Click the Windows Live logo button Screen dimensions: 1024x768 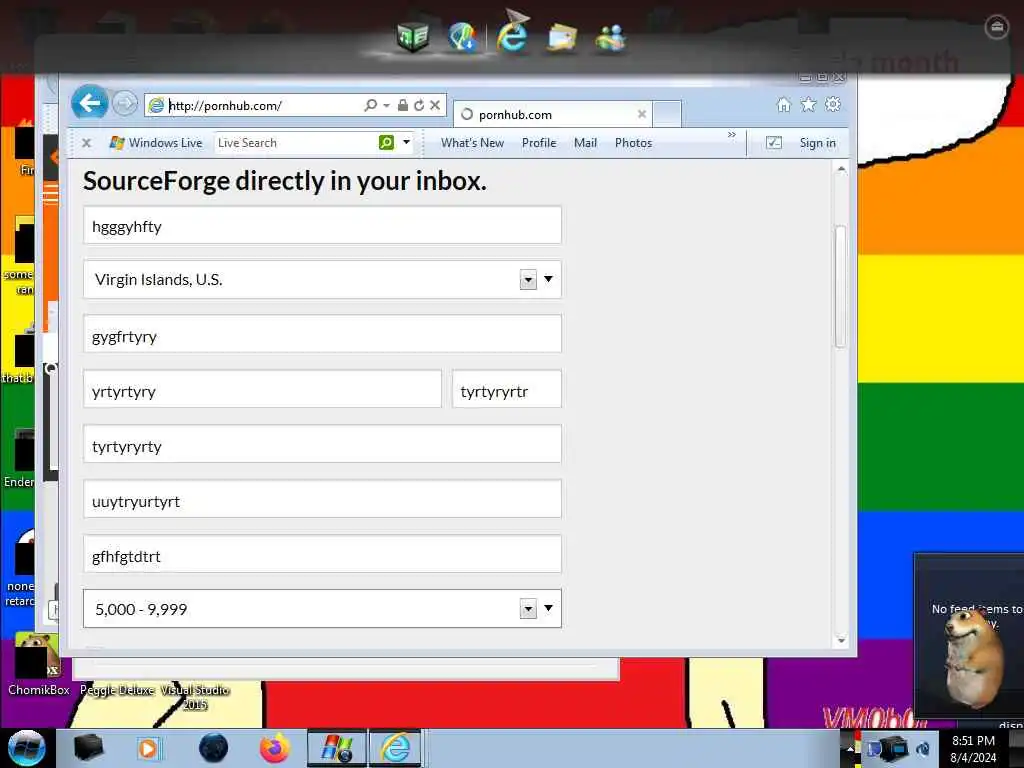(x=155, y=142)
